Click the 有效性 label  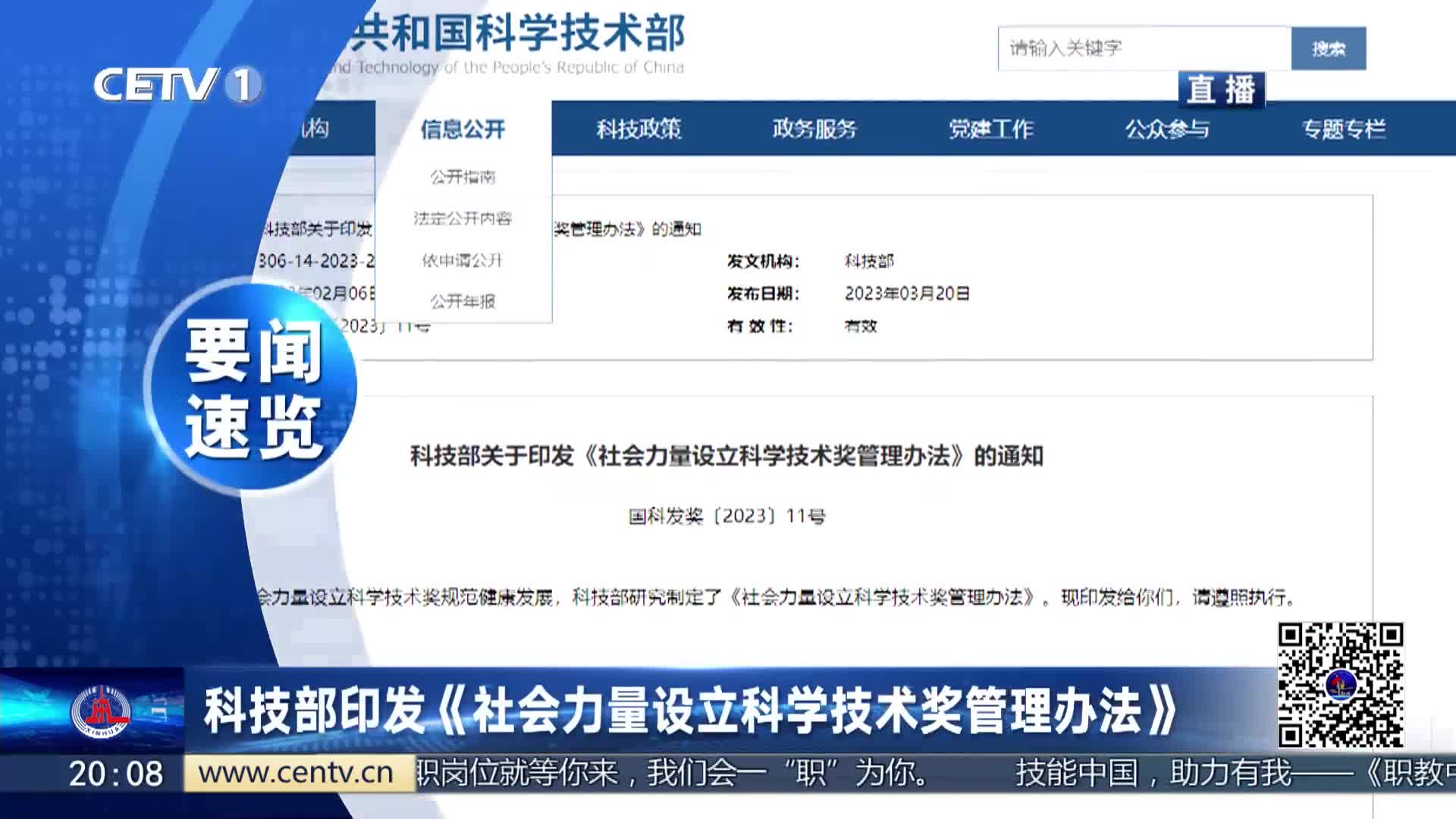tap(760, 326)
